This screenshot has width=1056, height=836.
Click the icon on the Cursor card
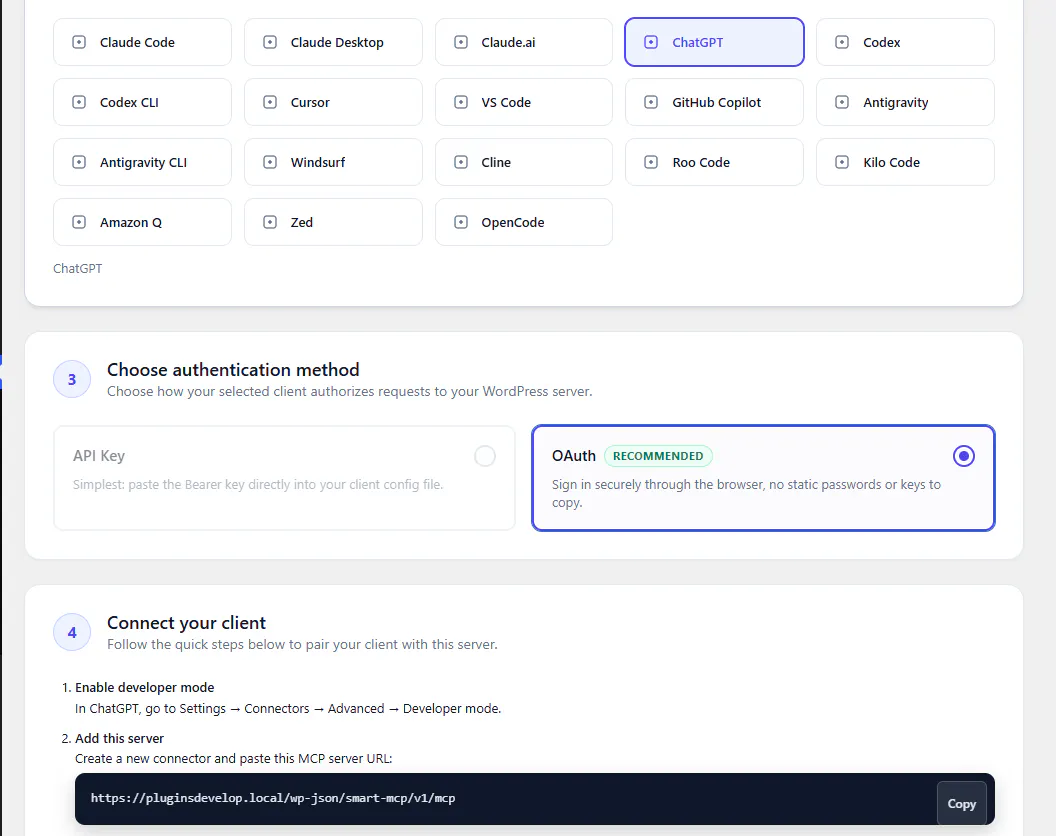tap(270, 102)
